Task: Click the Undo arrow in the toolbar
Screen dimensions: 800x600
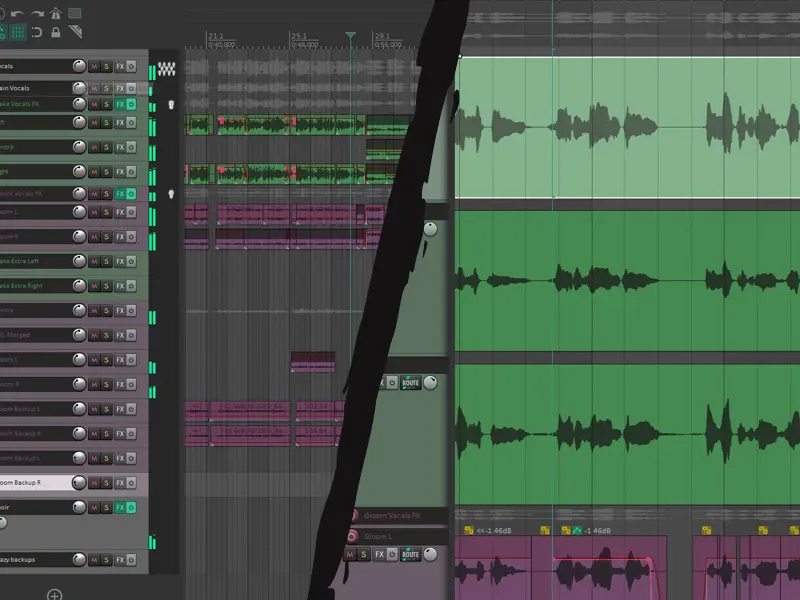Action: [x=17, y=14]
